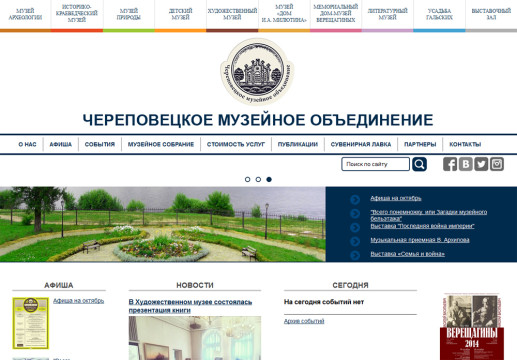
Task: Open the СТОИМОСТЬ УСЛУГ menu item
Action: pos(236,144)
